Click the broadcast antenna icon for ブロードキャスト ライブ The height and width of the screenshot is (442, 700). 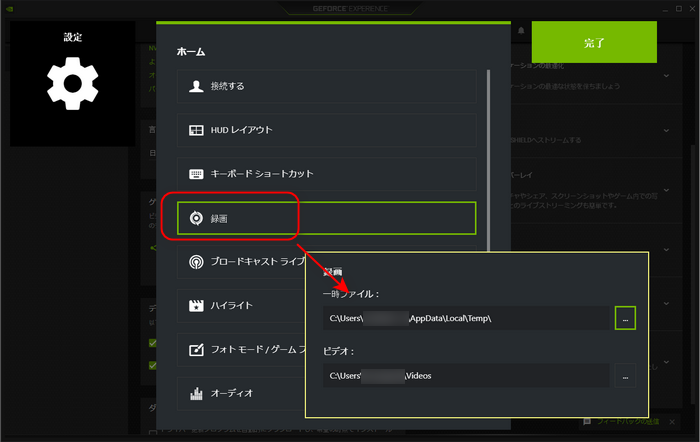(196, 262)
